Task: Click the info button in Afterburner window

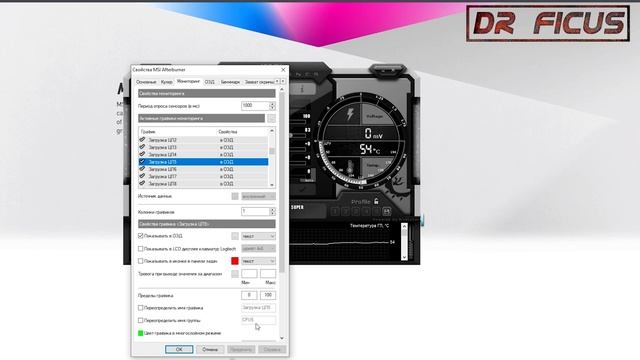Action: (x=302, y=89)
